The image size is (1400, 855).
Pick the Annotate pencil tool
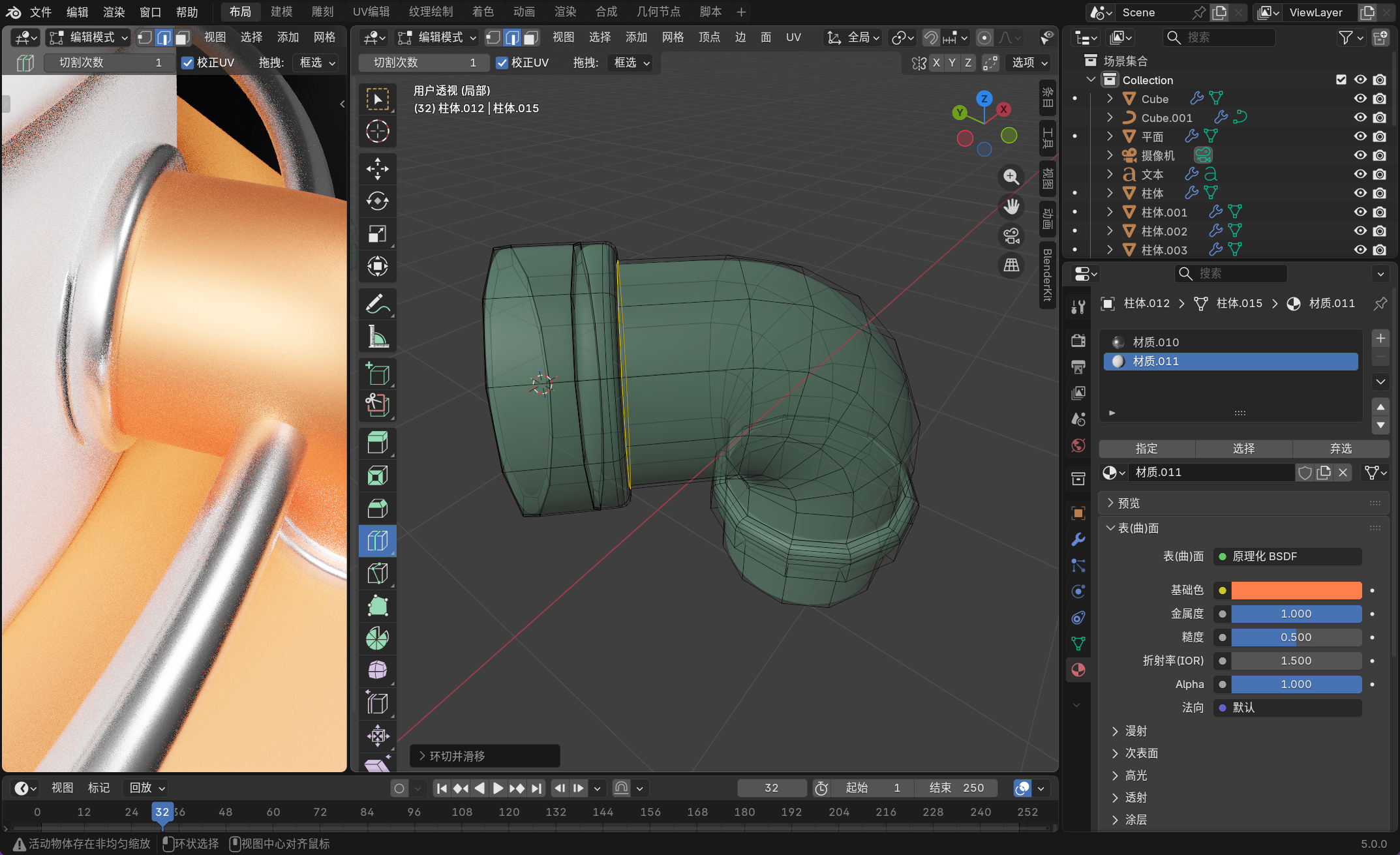coord(377,304)
